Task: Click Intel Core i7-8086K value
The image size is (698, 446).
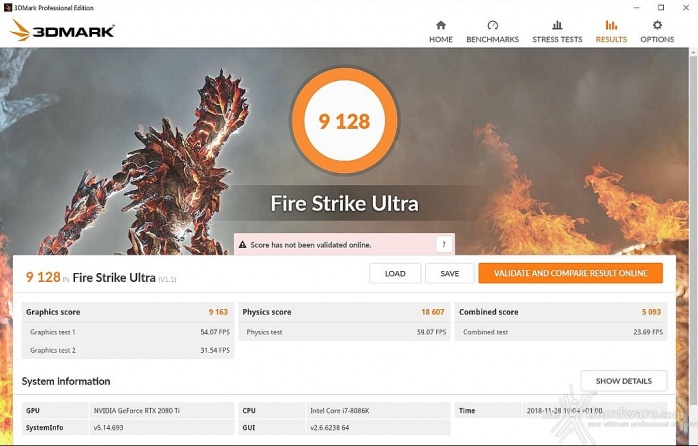Action: (340, 410)
